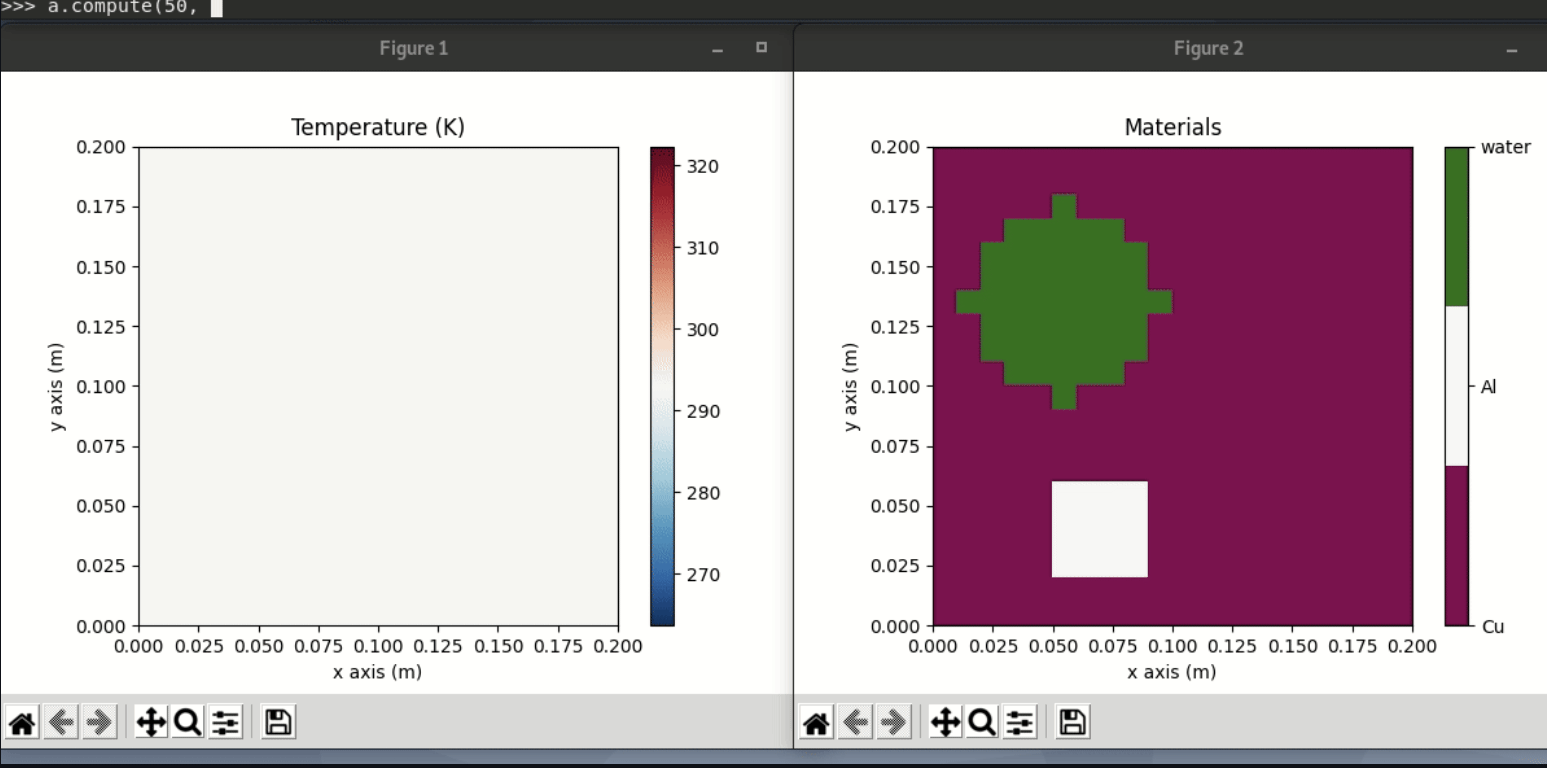1547x768 pixels.
Task: Open subplot sliders settings in Figure 2
Action: click(1020, 721)
